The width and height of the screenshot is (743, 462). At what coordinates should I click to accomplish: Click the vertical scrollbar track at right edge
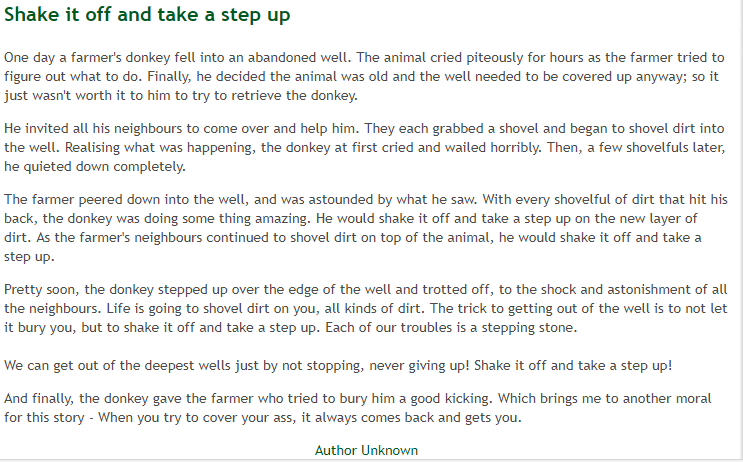[741, 231]
